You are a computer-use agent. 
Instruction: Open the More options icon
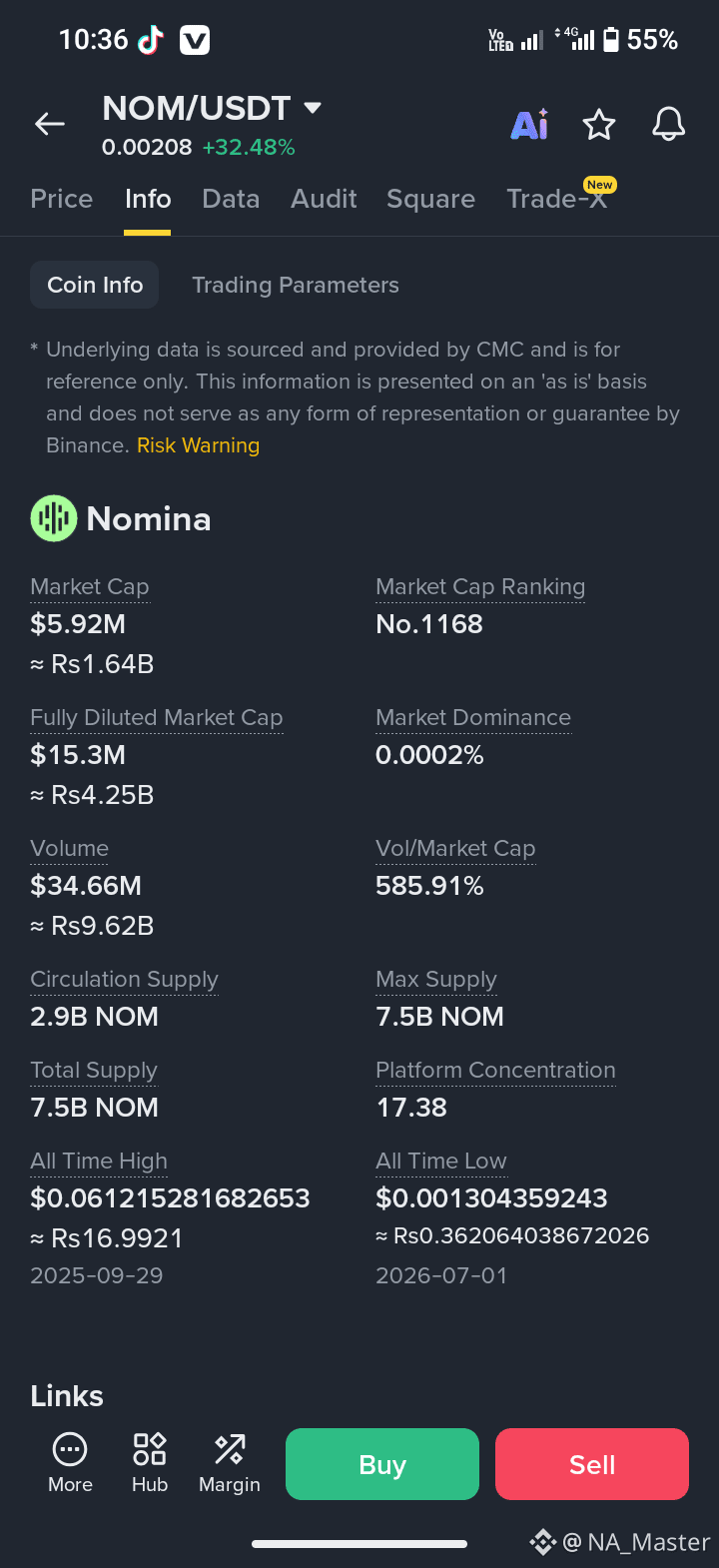[x=70, y=1448]
